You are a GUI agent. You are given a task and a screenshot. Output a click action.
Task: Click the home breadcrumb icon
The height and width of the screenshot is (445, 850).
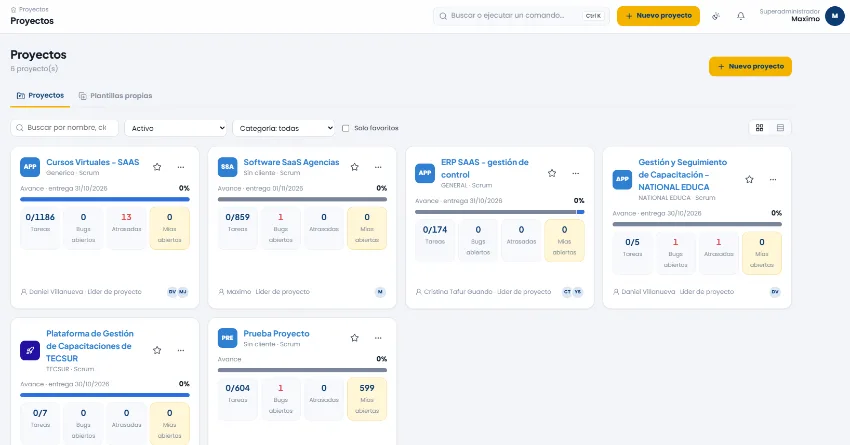click(14, 10)
